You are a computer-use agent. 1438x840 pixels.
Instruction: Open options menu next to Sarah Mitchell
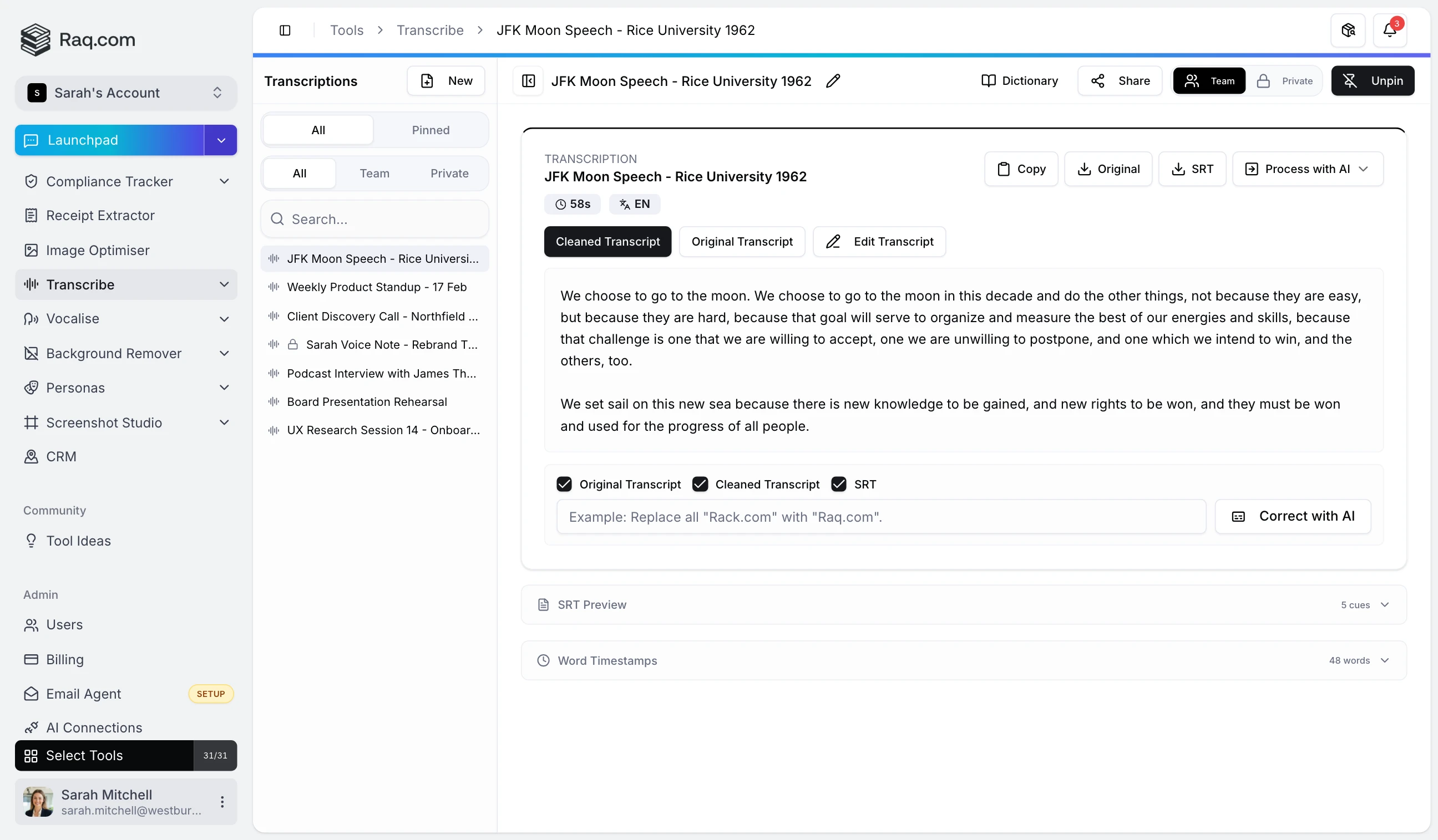coord(222,801)
